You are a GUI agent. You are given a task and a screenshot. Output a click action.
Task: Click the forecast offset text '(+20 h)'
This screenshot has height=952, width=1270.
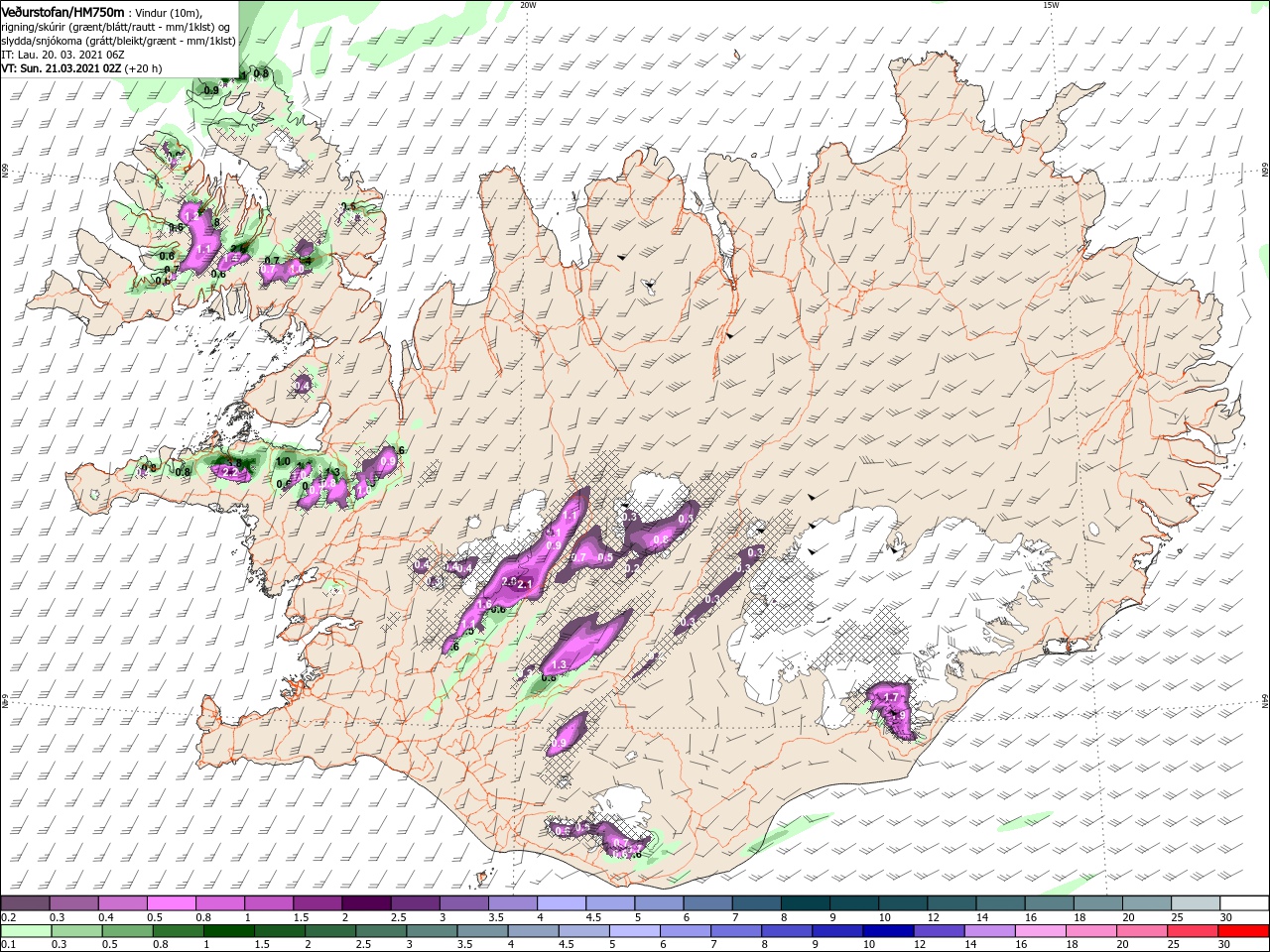[143, 68]
